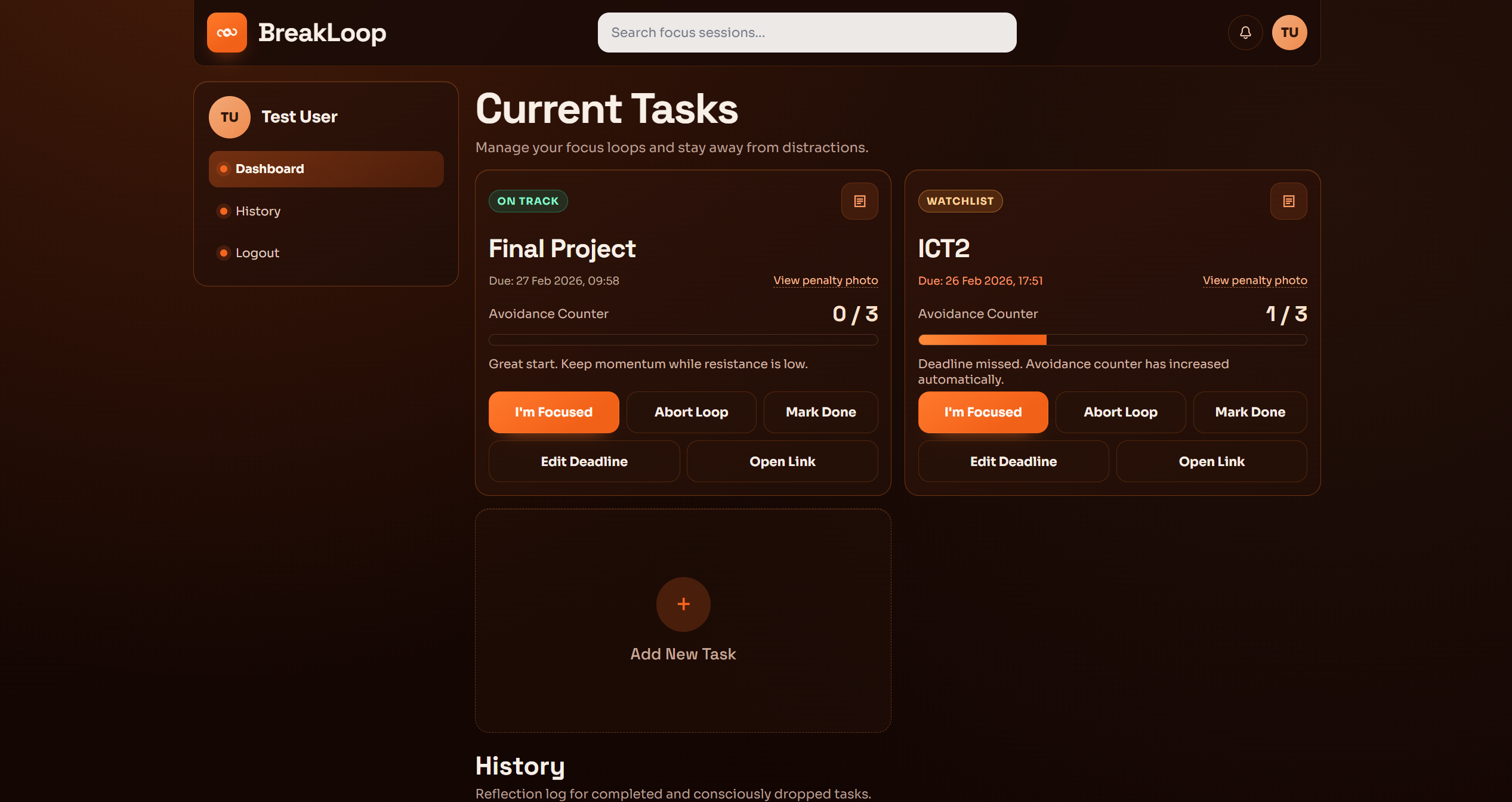Click Abort Loop on ICT2 card
The width and height of the screenshot is (1512, 802).
tap(1120, 412)
